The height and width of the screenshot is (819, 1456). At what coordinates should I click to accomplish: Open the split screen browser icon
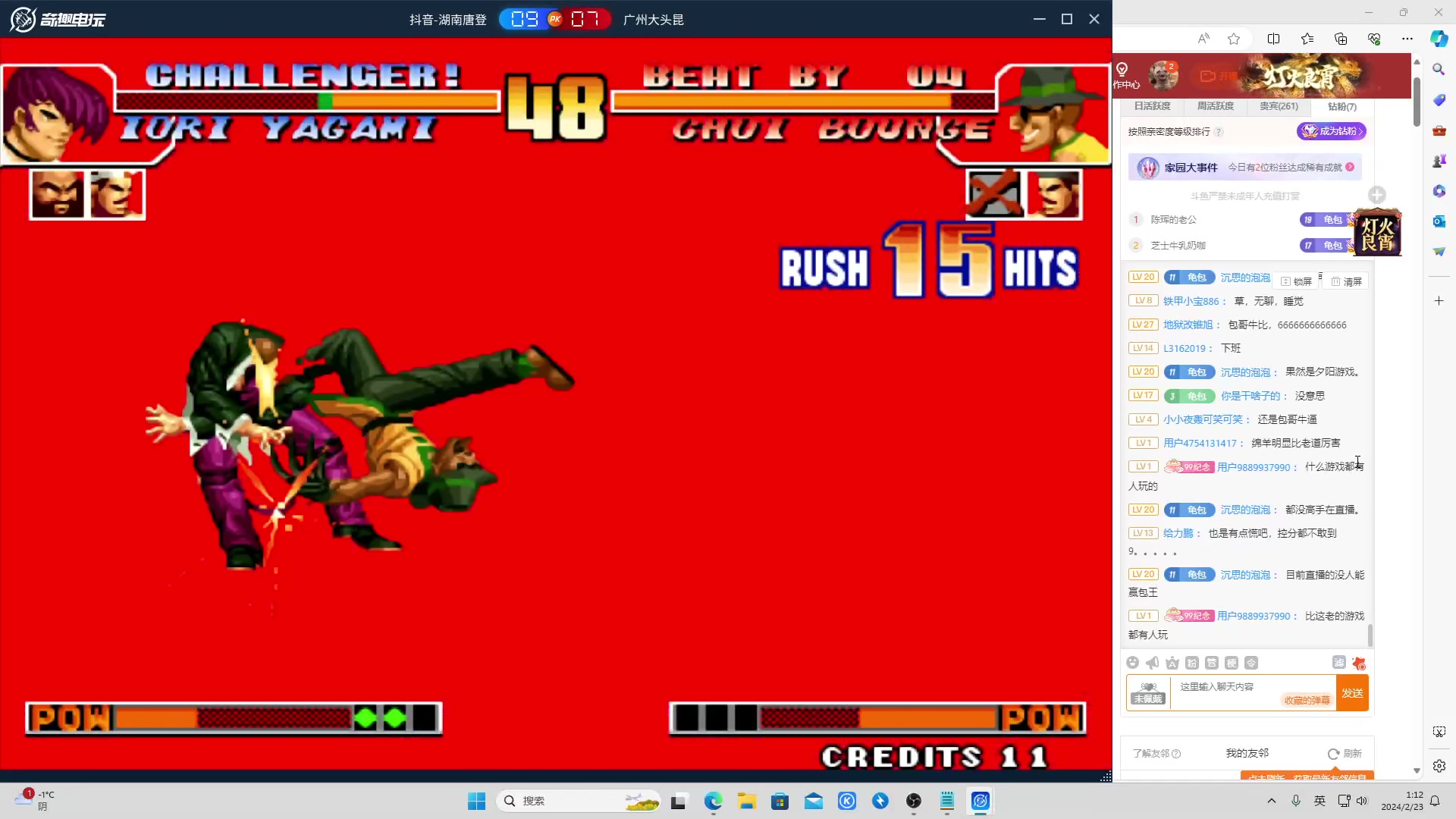(x=1273, y=39)
